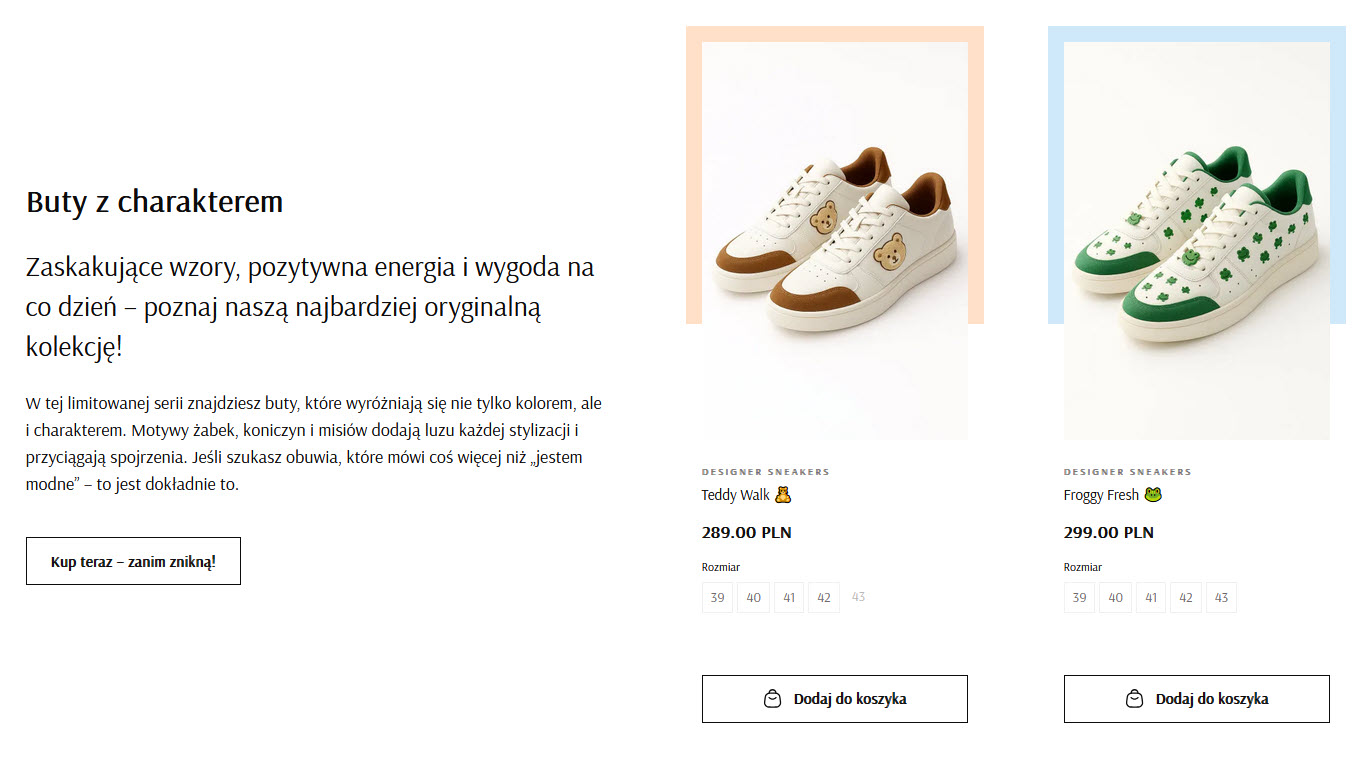Click the frog emoji next to Froggy Fresh

tap(1151, 494)
